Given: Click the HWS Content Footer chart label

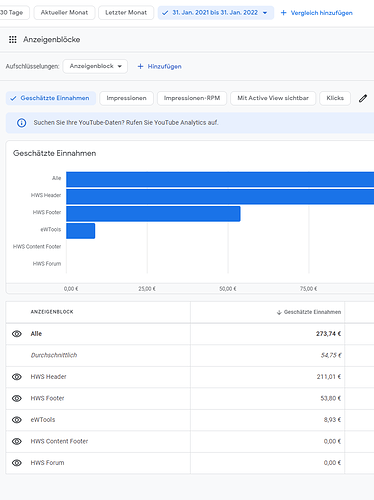Looking at the screenshot, I should point(37,247).
